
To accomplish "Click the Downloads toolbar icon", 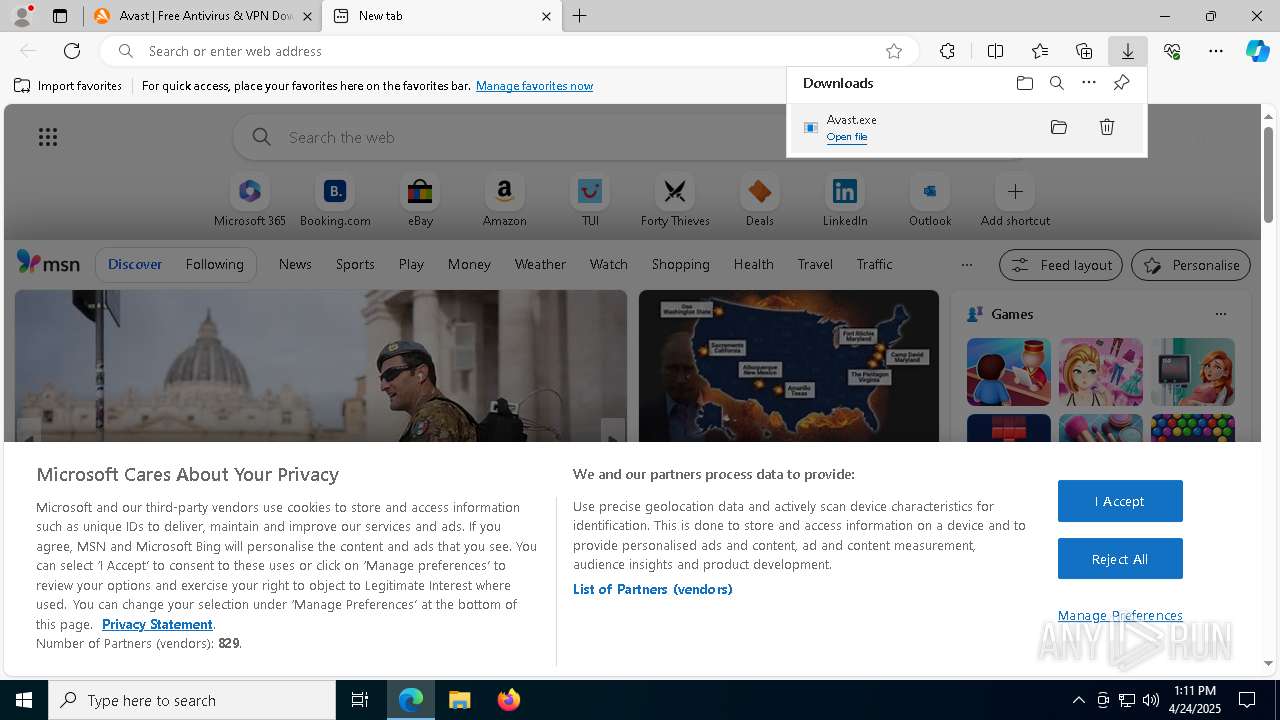I will tap(1127, 51).
